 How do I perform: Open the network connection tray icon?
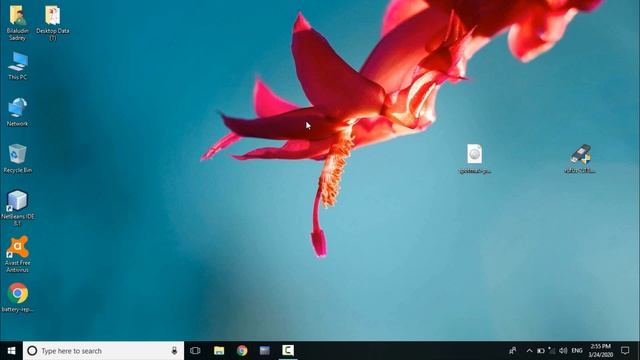coord(552,351)
